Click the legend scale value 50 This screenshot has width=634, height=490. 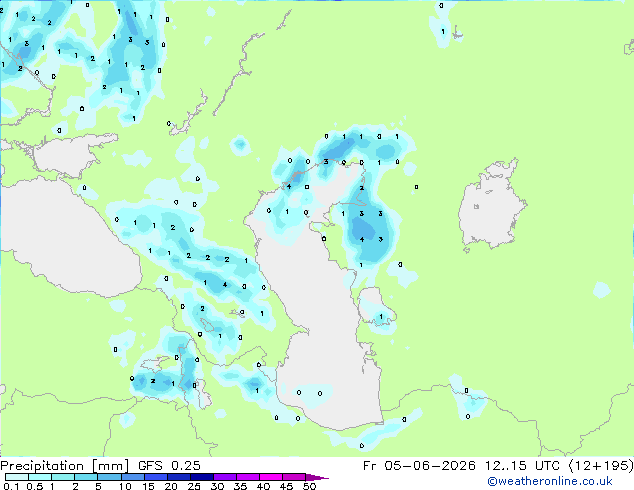(309, 486)
